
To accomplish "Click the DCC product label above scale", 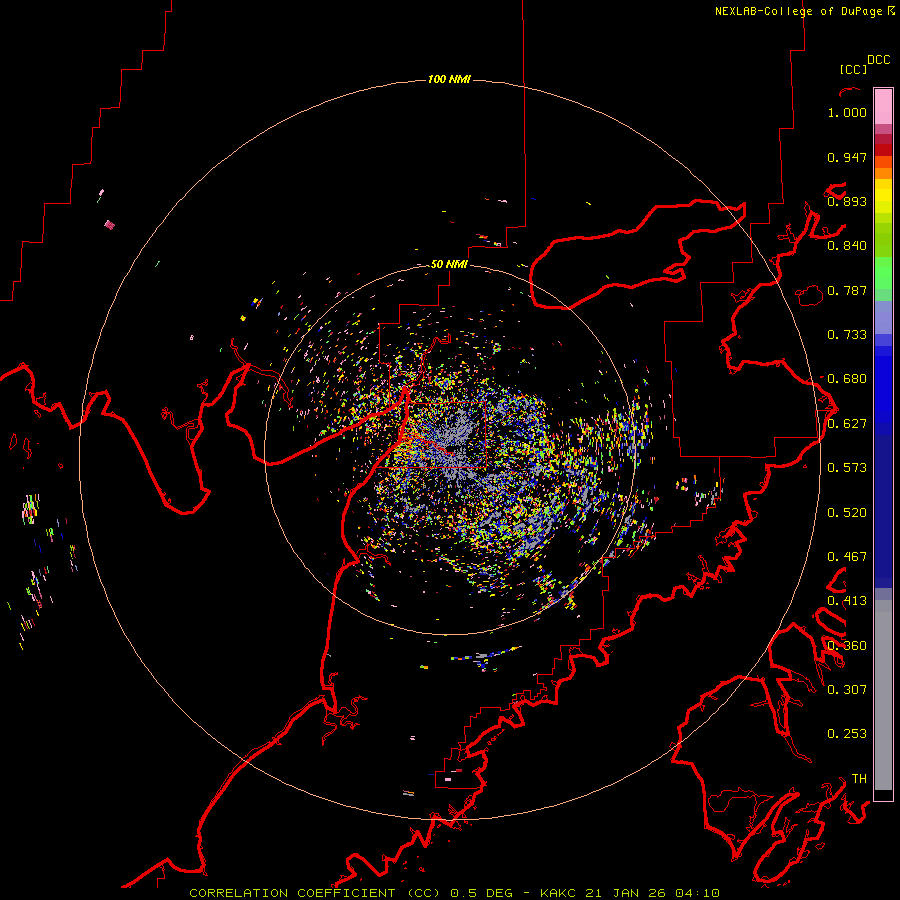I will (x=878, y=60).
